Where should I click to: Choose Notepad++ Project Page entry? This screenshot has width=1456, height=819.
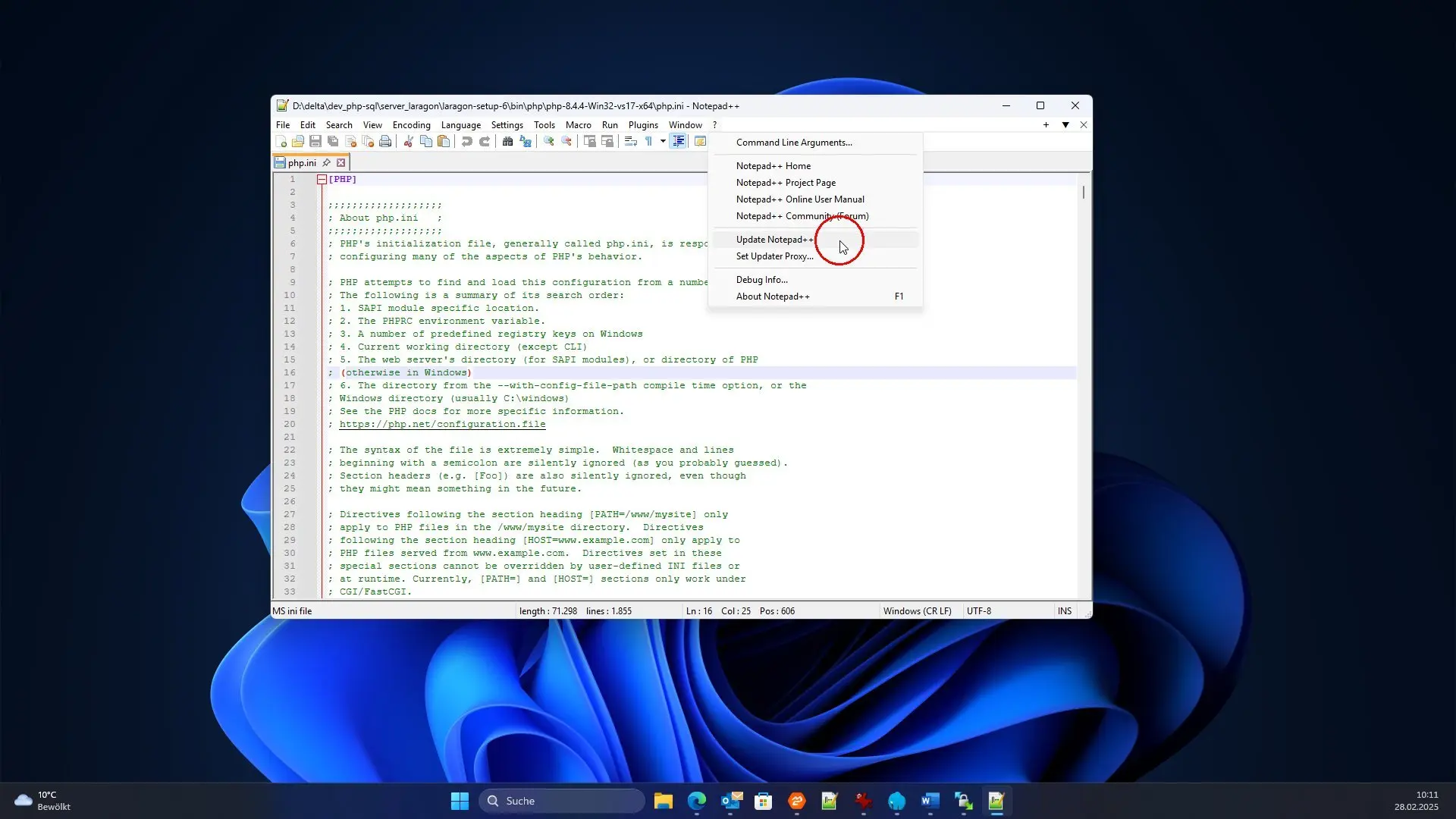tap(815, 183)
